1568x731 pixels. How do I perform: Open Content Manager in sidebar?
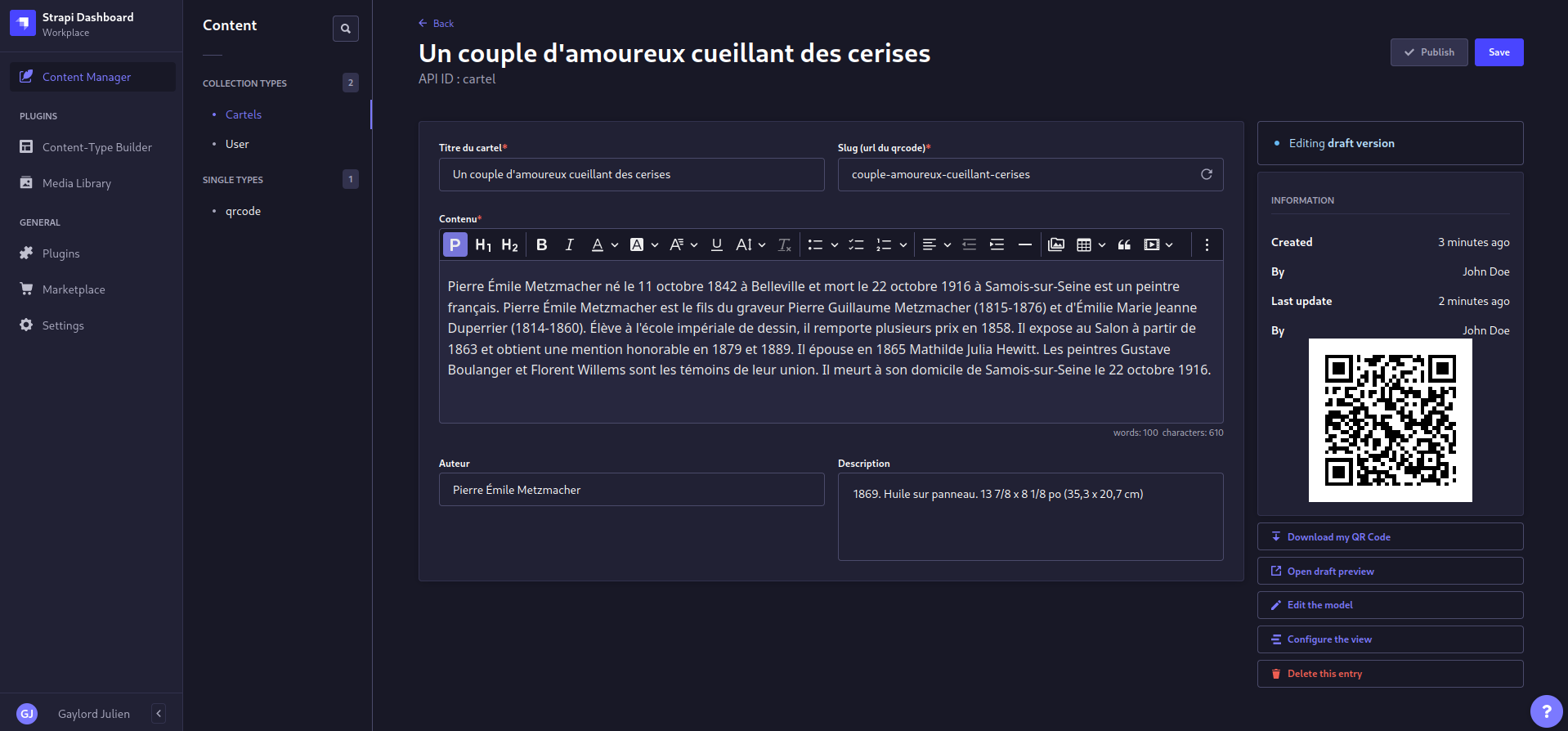(x=92, y=77)
